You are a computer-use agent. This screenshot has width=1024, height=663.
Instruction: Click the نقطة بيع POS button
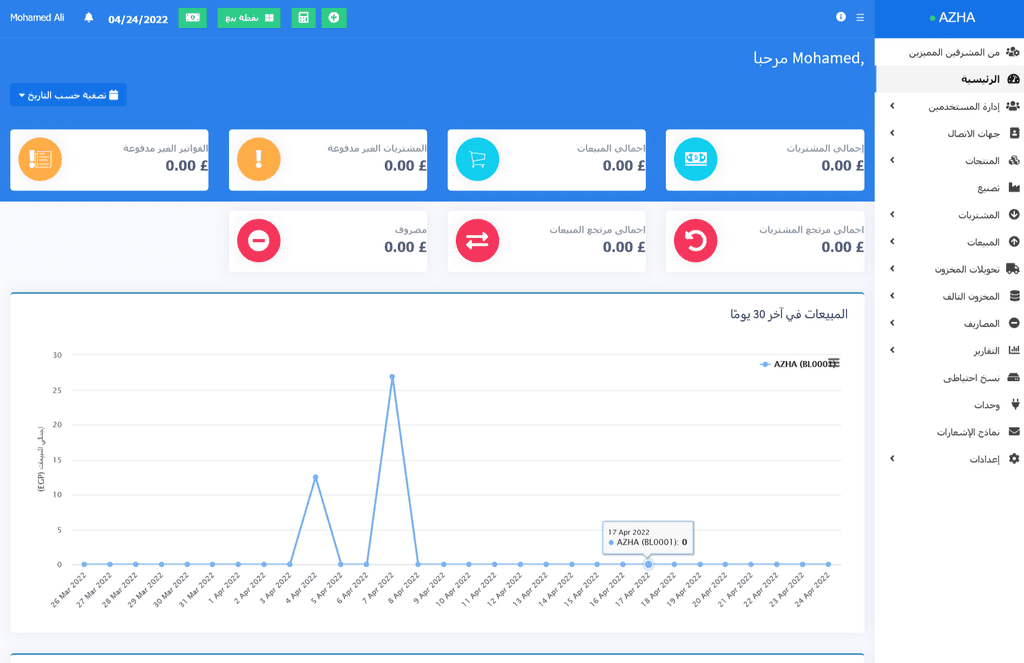(249, 18)
